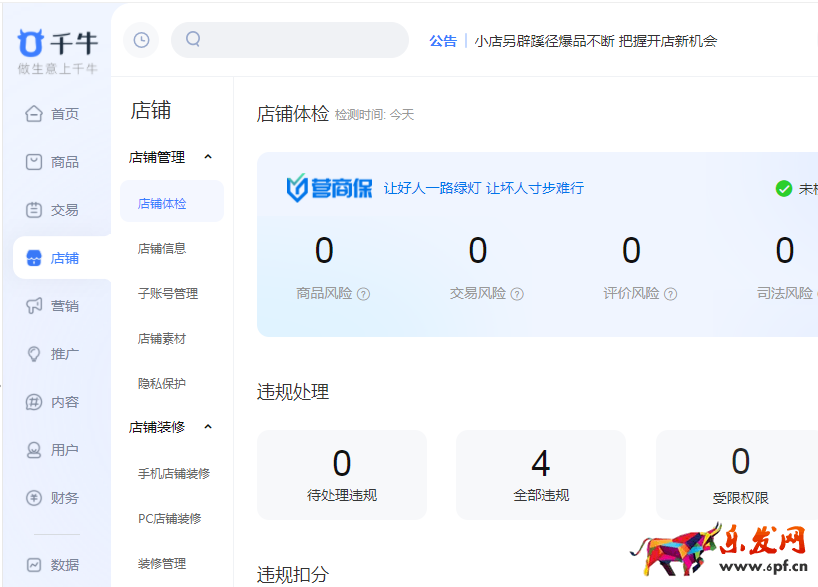
Task: Select the 数据 data icon in sidebar
Action: point(36,565)
